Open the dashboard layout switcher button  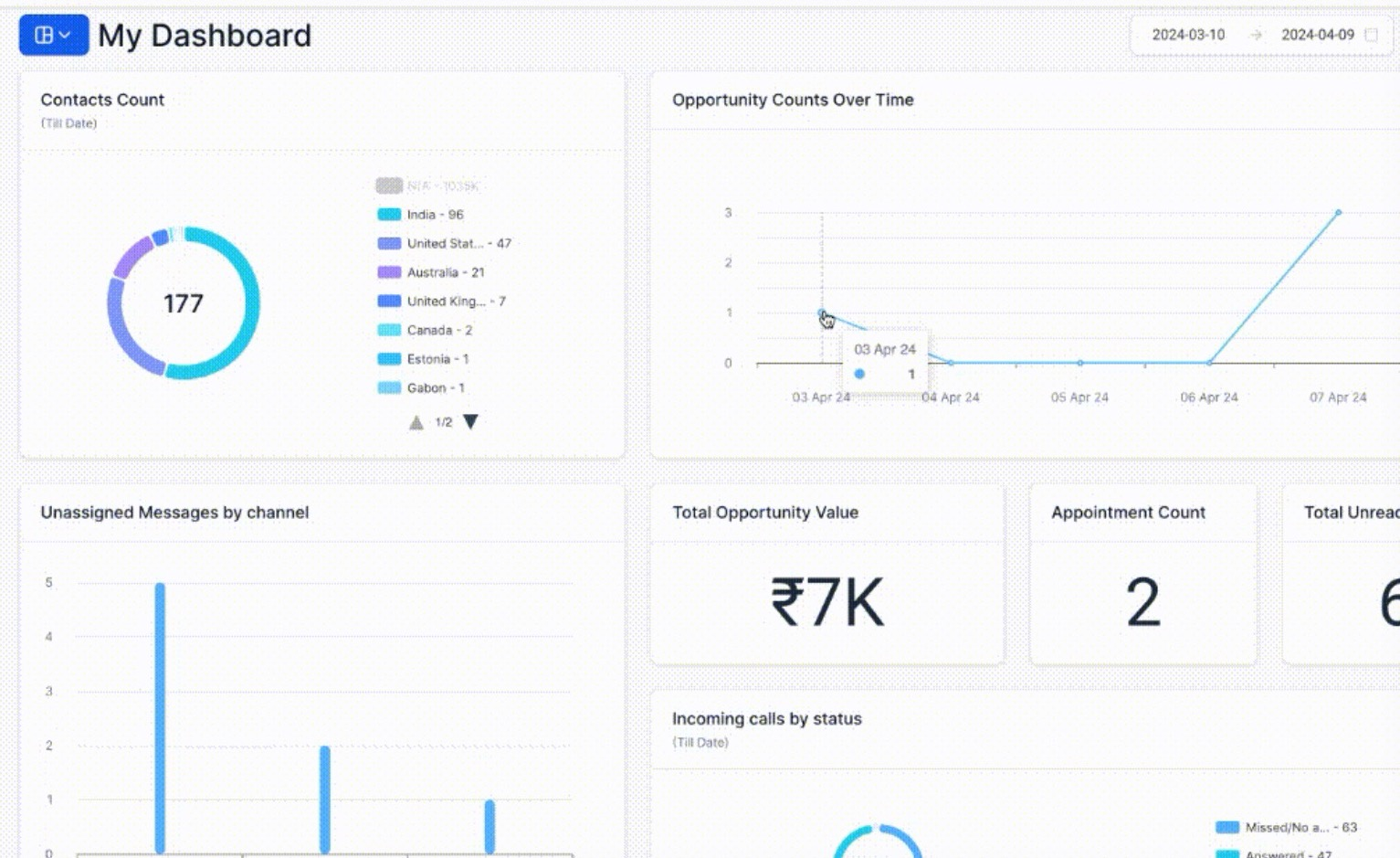coord(54,35)
